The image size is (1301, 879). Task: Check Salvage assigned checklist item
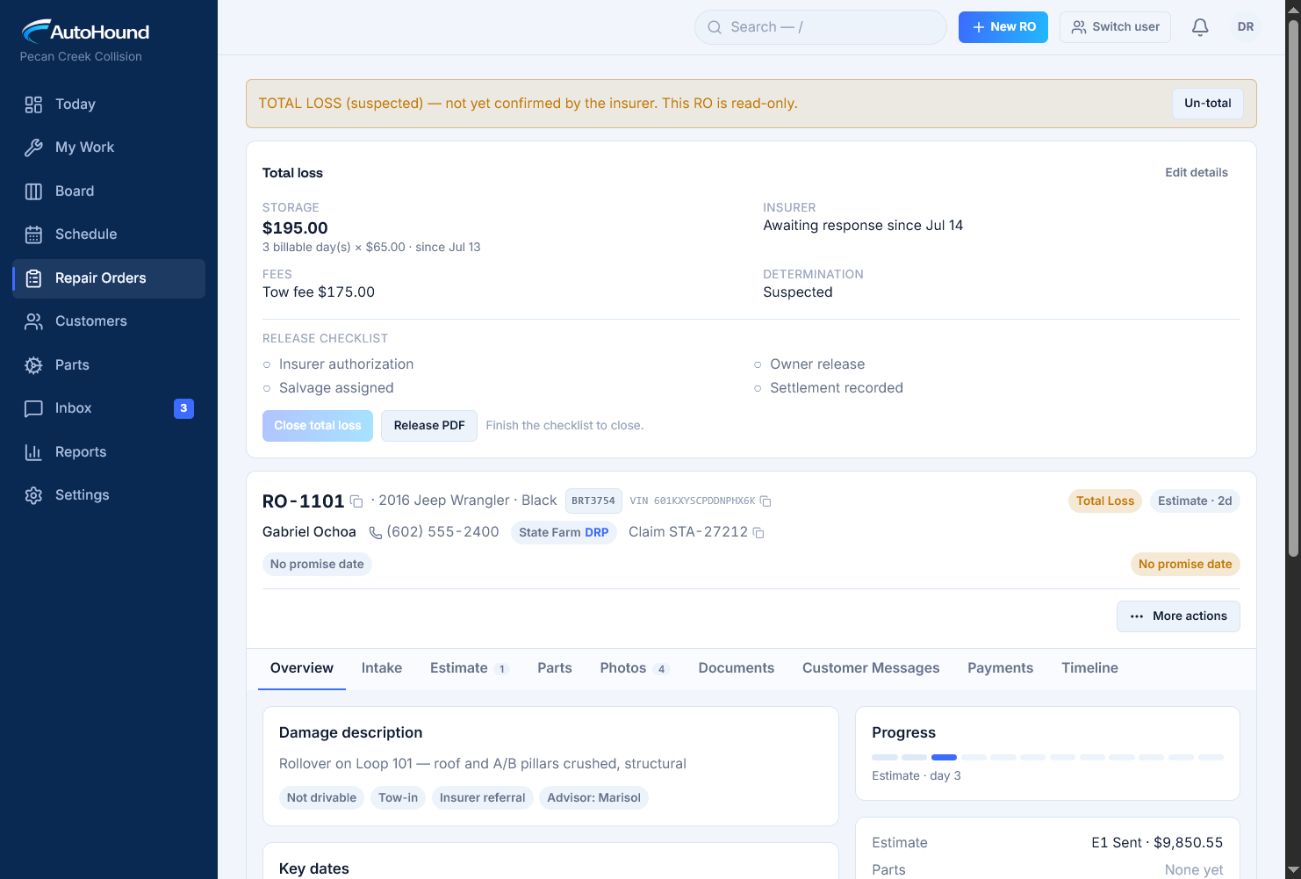[x=328, y=388]
